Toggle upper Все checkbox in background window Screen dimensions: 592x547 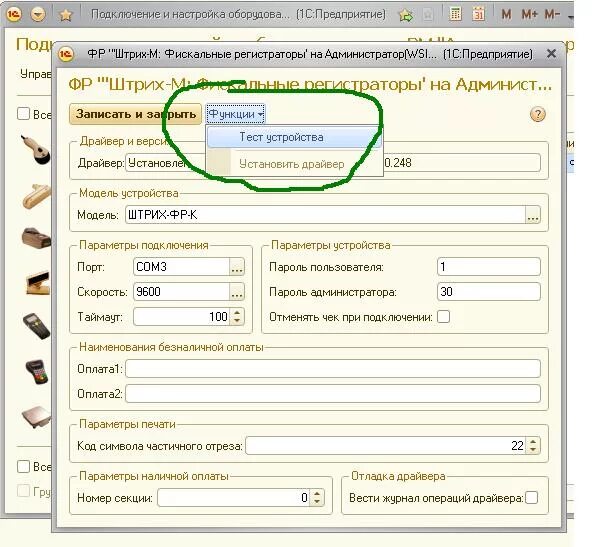coord(23,114)
